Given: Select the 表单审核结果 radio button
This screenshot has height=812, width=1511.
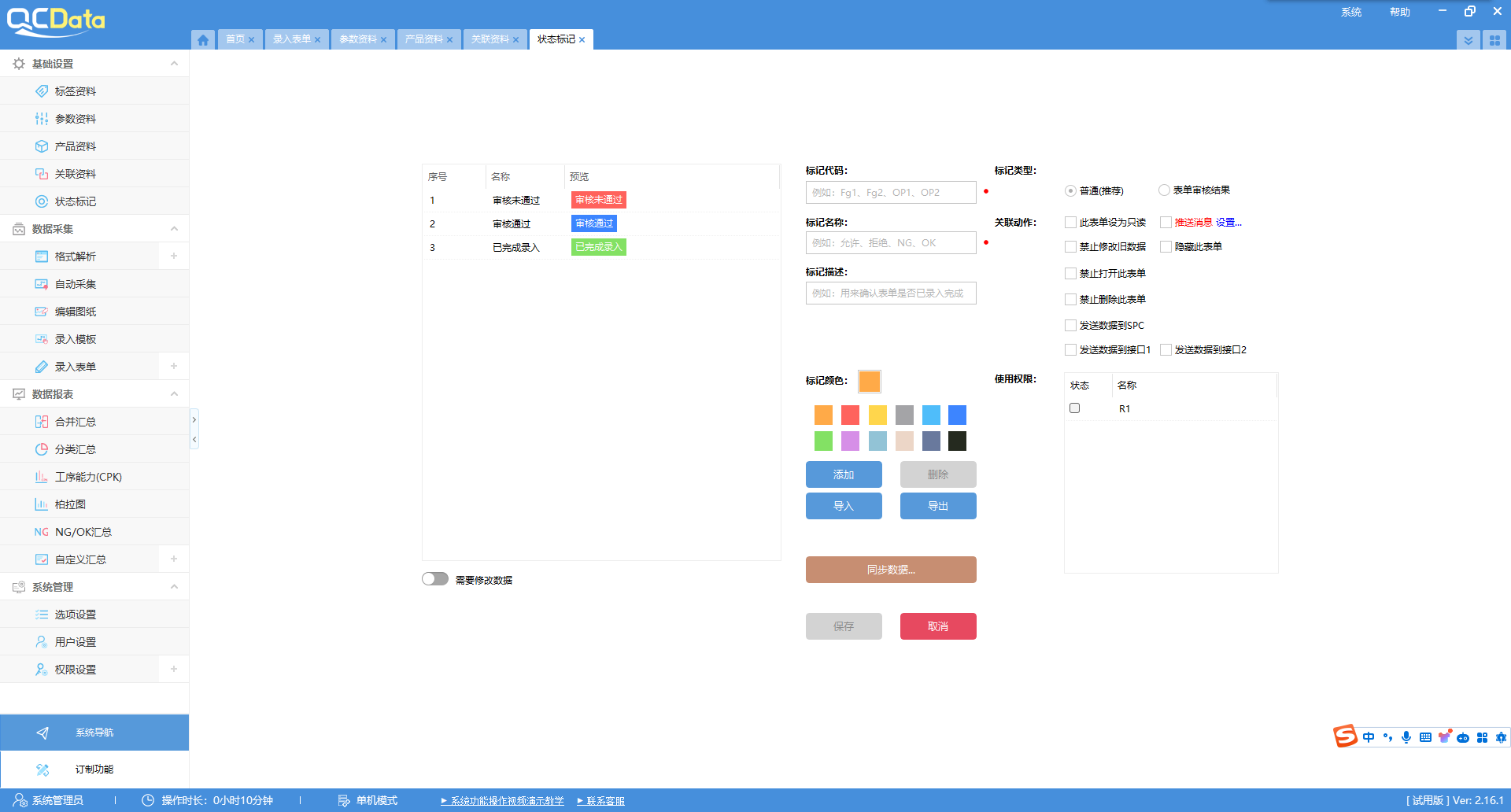Looking at the screenshot, I should pos(1164,190).
